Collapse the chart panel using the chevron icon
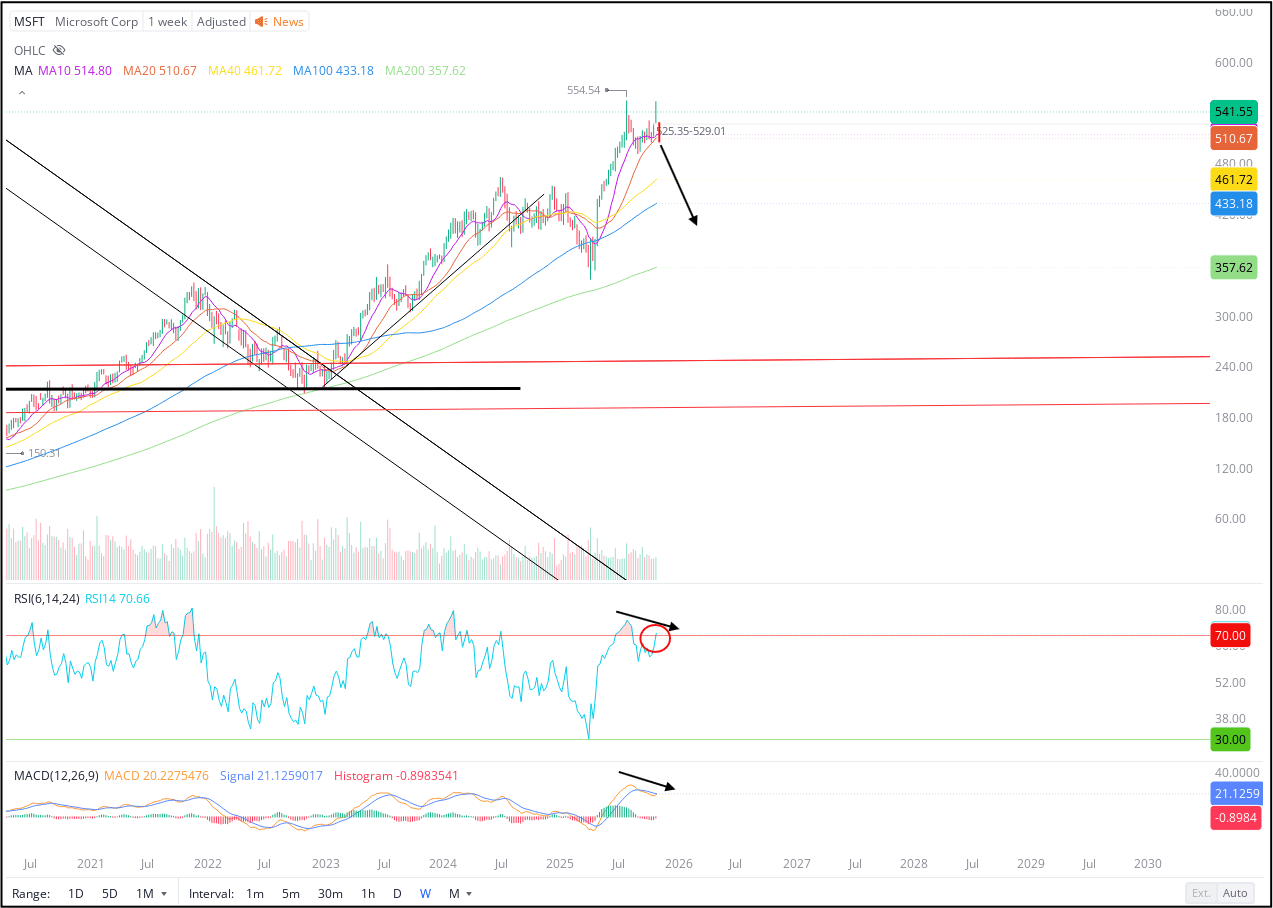The width and height of the screenshot is (1273, 908). [22, 91]
